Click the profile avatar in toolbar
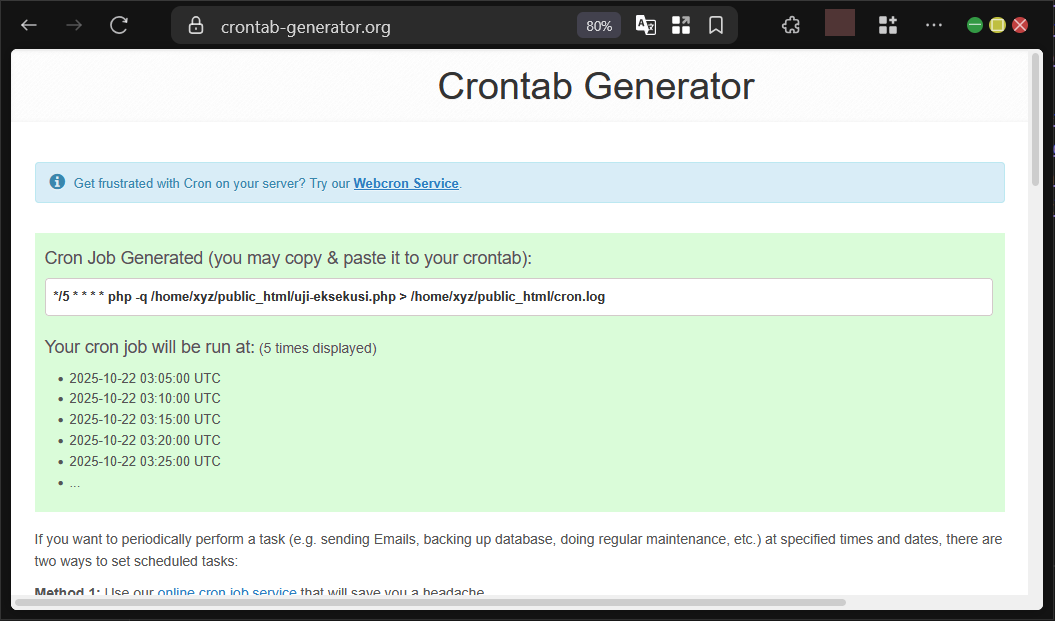The image size is (1055, 621). coord(839,24)
